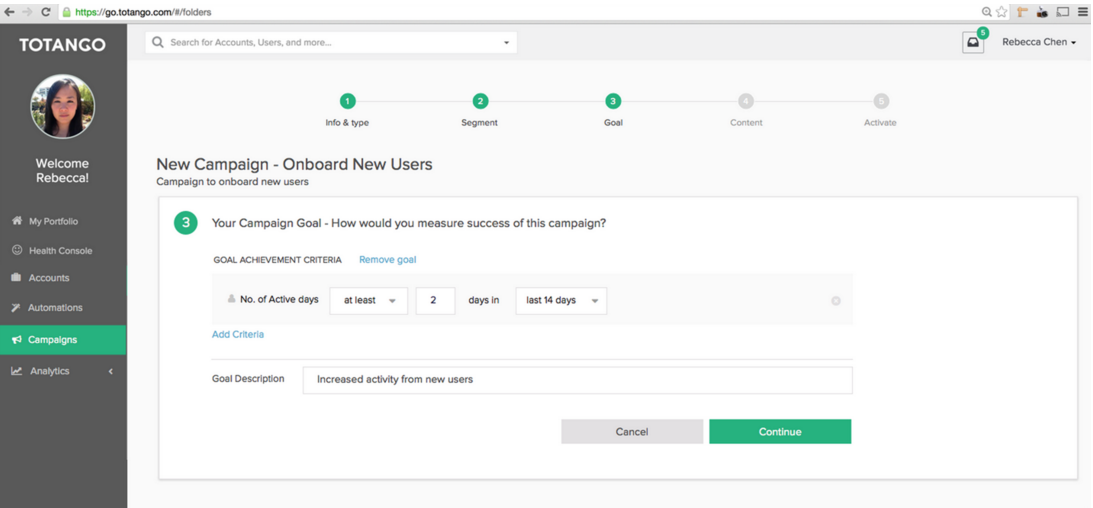Go to step 1 Info & type circle
This screenshot has width=1093, height=508.
pos(347,102)
